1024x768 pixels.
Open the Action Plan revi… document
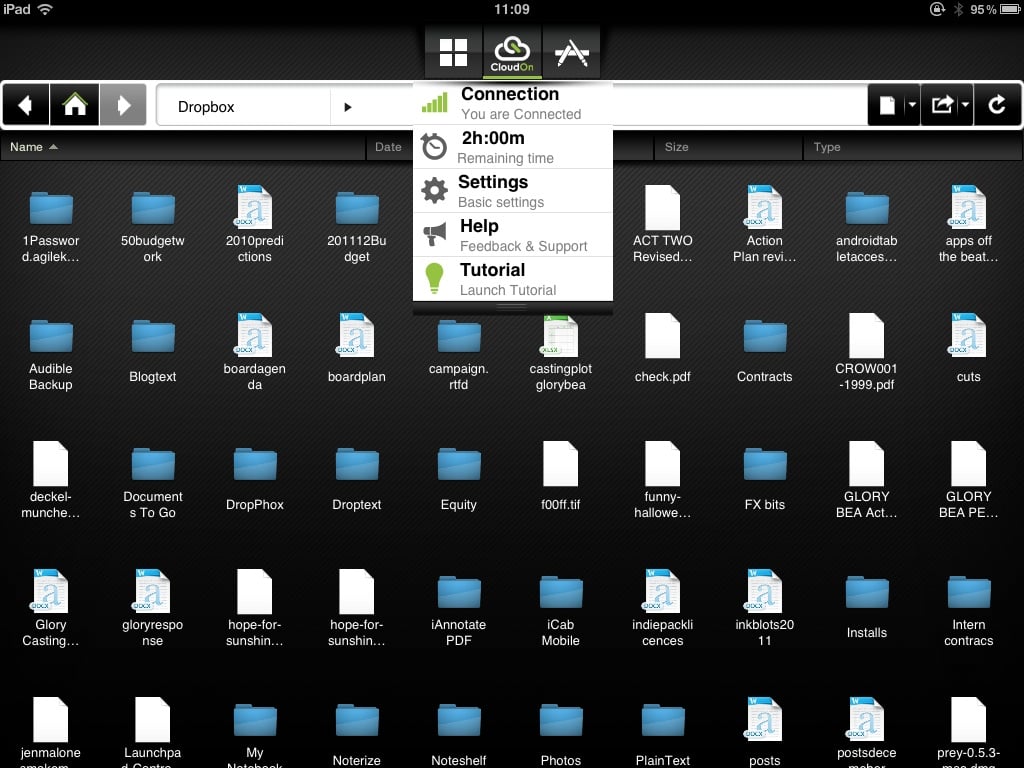point(764,225)
